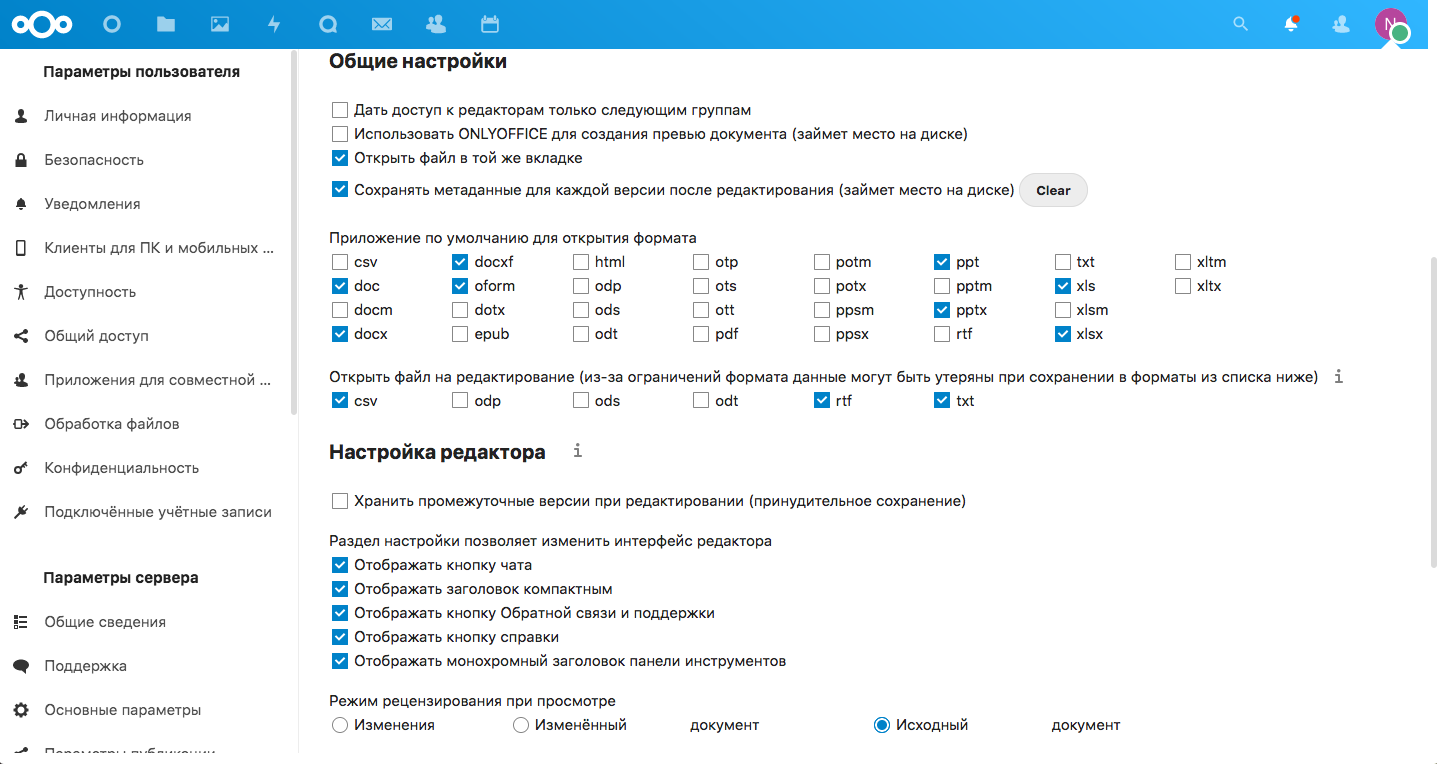
Task: Uncheck rtf in the edit formats list
Action: (822, 401)
